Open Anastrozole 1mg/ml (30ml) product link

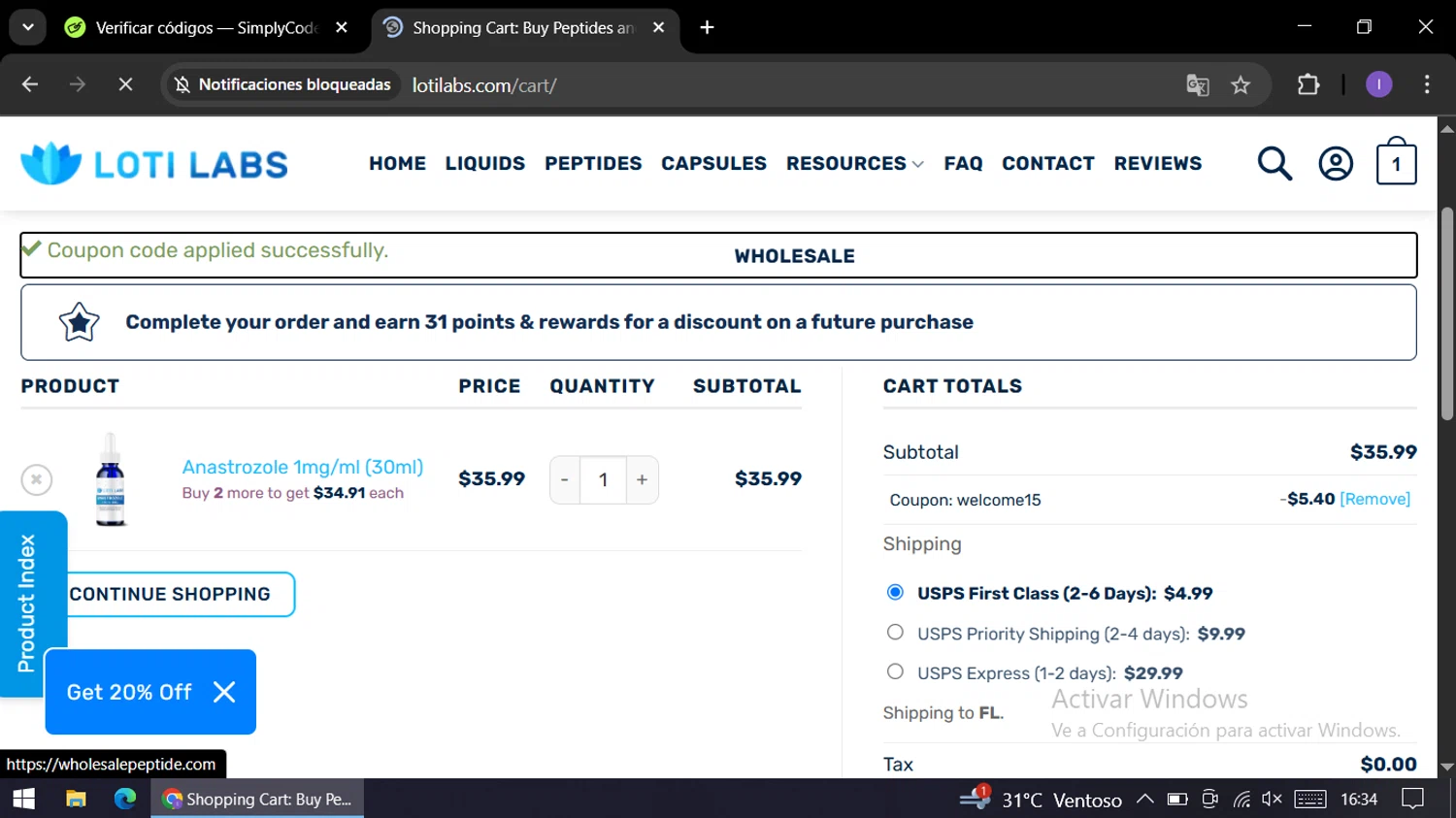[x=303, y=467]
